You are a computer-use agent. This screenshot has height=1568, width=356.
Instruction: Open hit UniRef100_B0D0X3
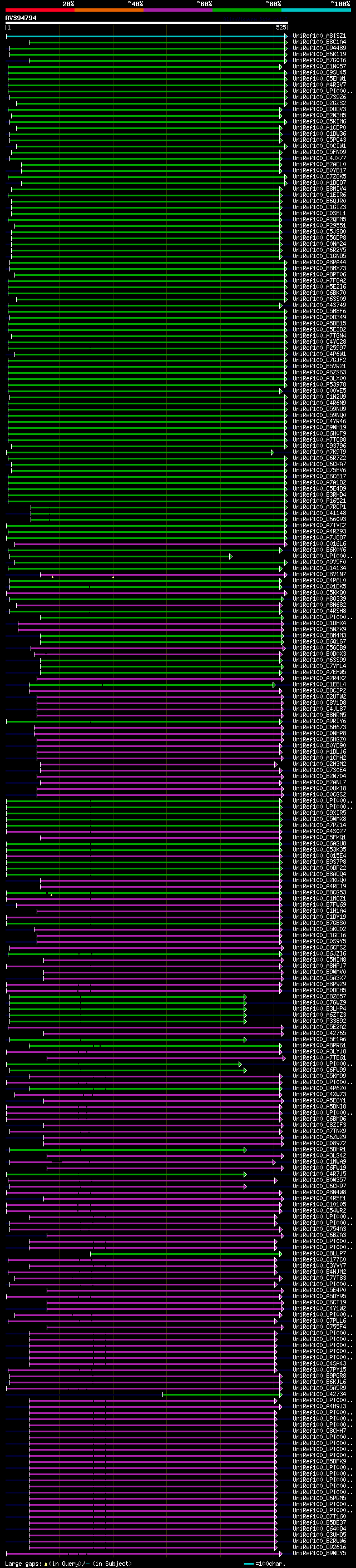tap(319, 654)
